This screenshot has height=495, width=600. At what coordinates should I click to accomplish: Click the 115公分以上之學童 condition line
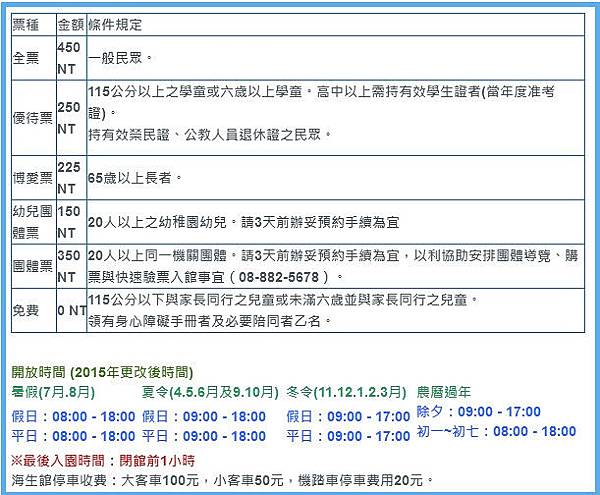coord(321,102)
